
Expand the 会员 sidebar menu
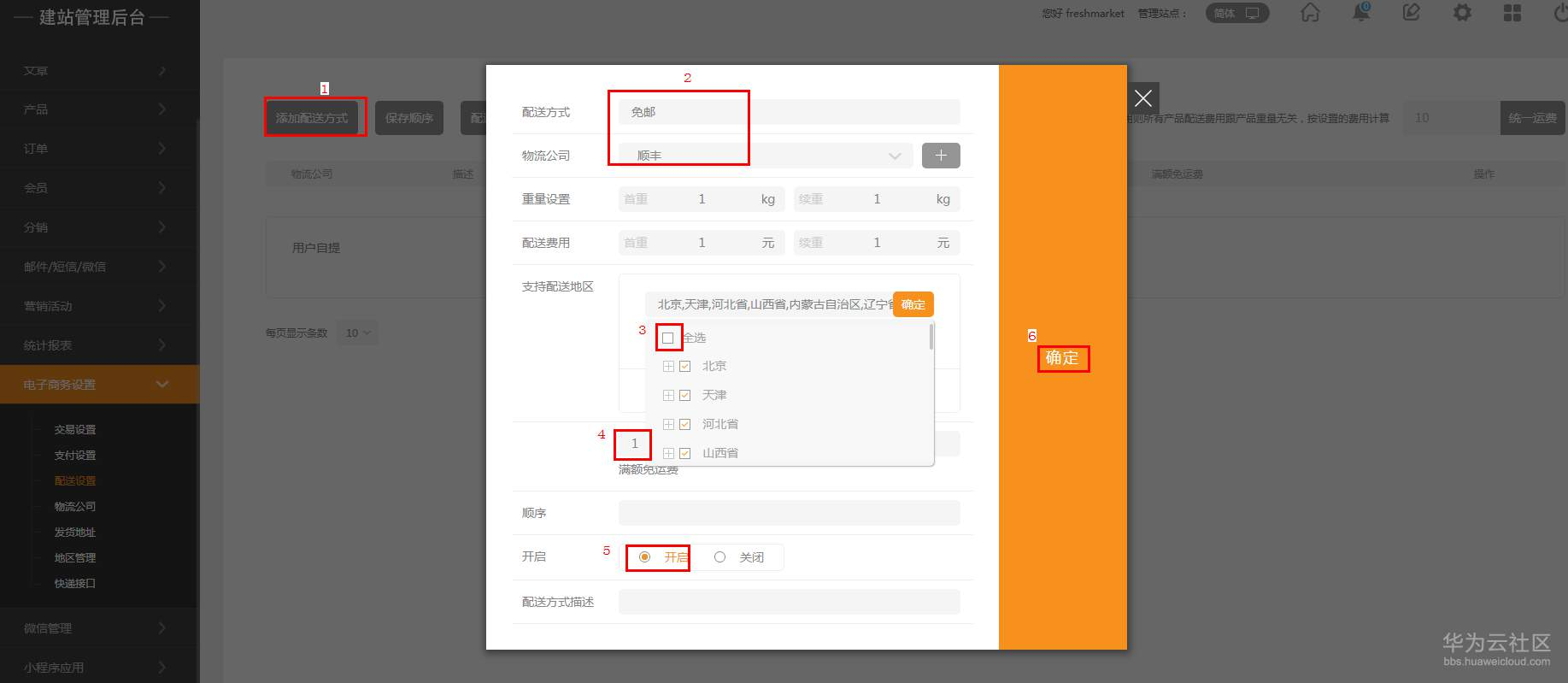coord(99,188)
